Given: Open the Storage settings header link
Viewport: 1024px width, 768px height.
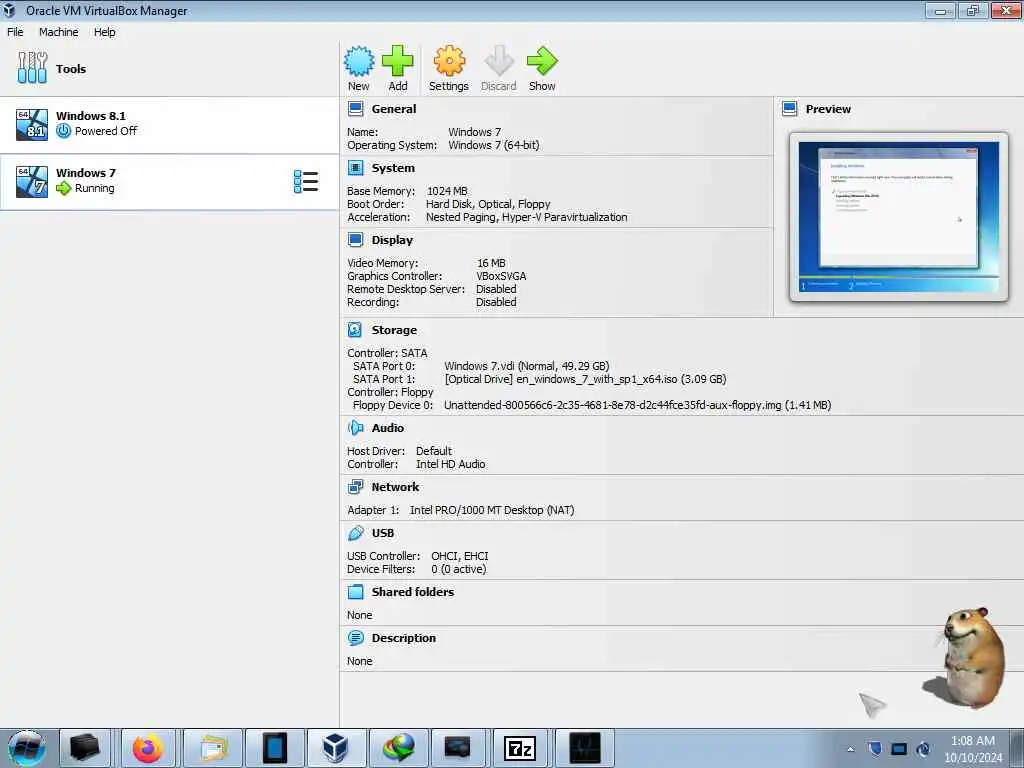Looking at the screenshot, I should coord(394,330).
